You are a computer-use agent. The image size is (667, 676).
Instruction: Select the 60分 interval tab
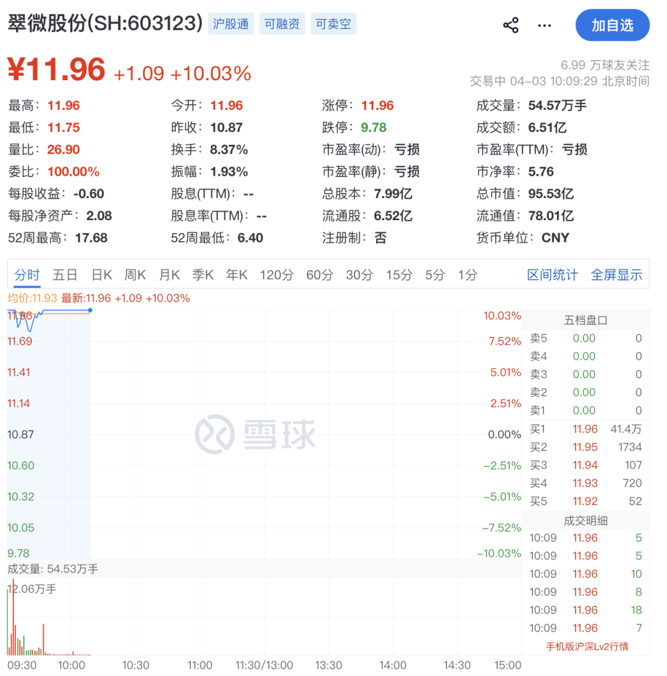click(x=319, y=275)
